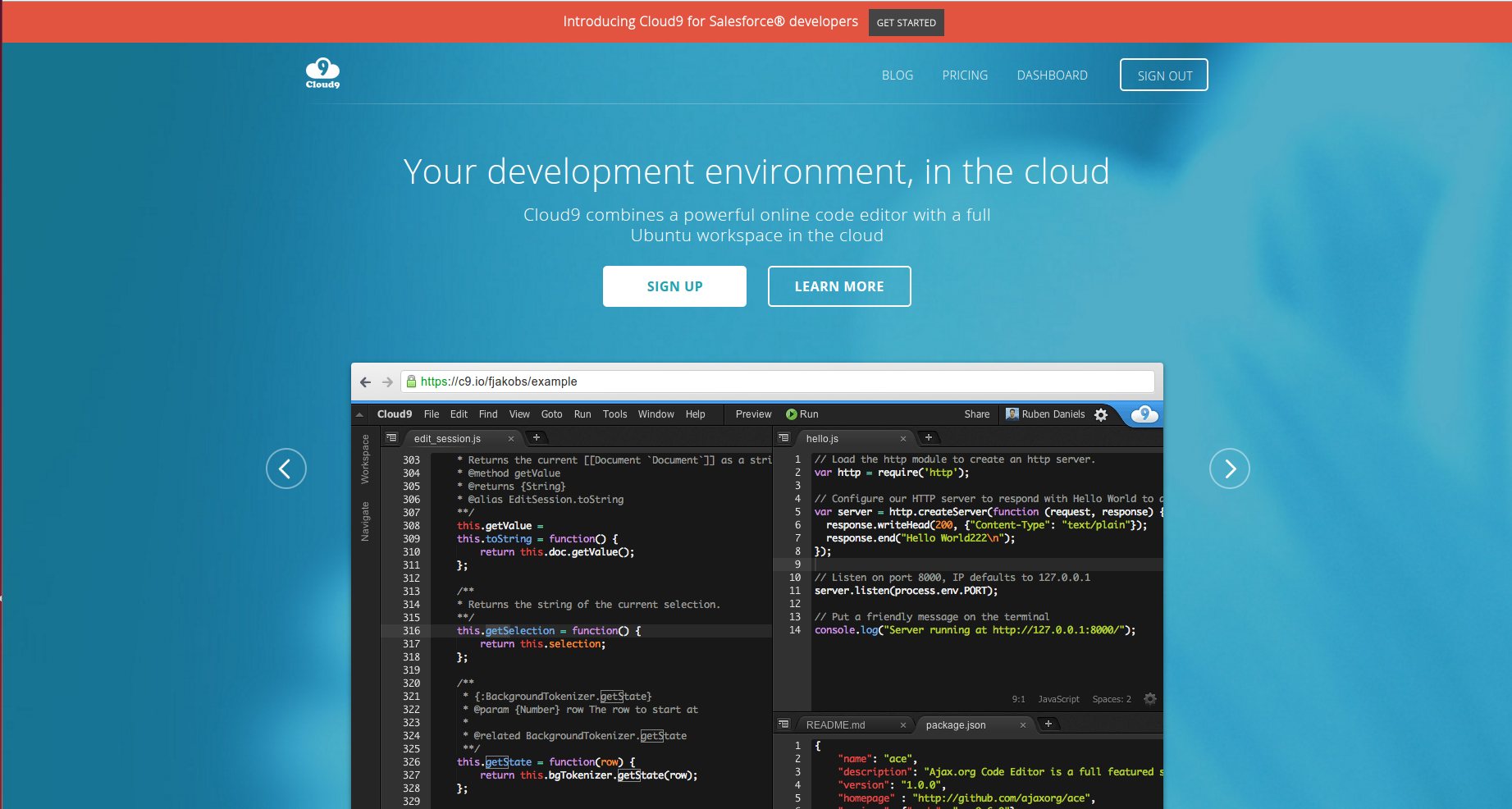Go to the previous carousel slide

pos(286,468)
